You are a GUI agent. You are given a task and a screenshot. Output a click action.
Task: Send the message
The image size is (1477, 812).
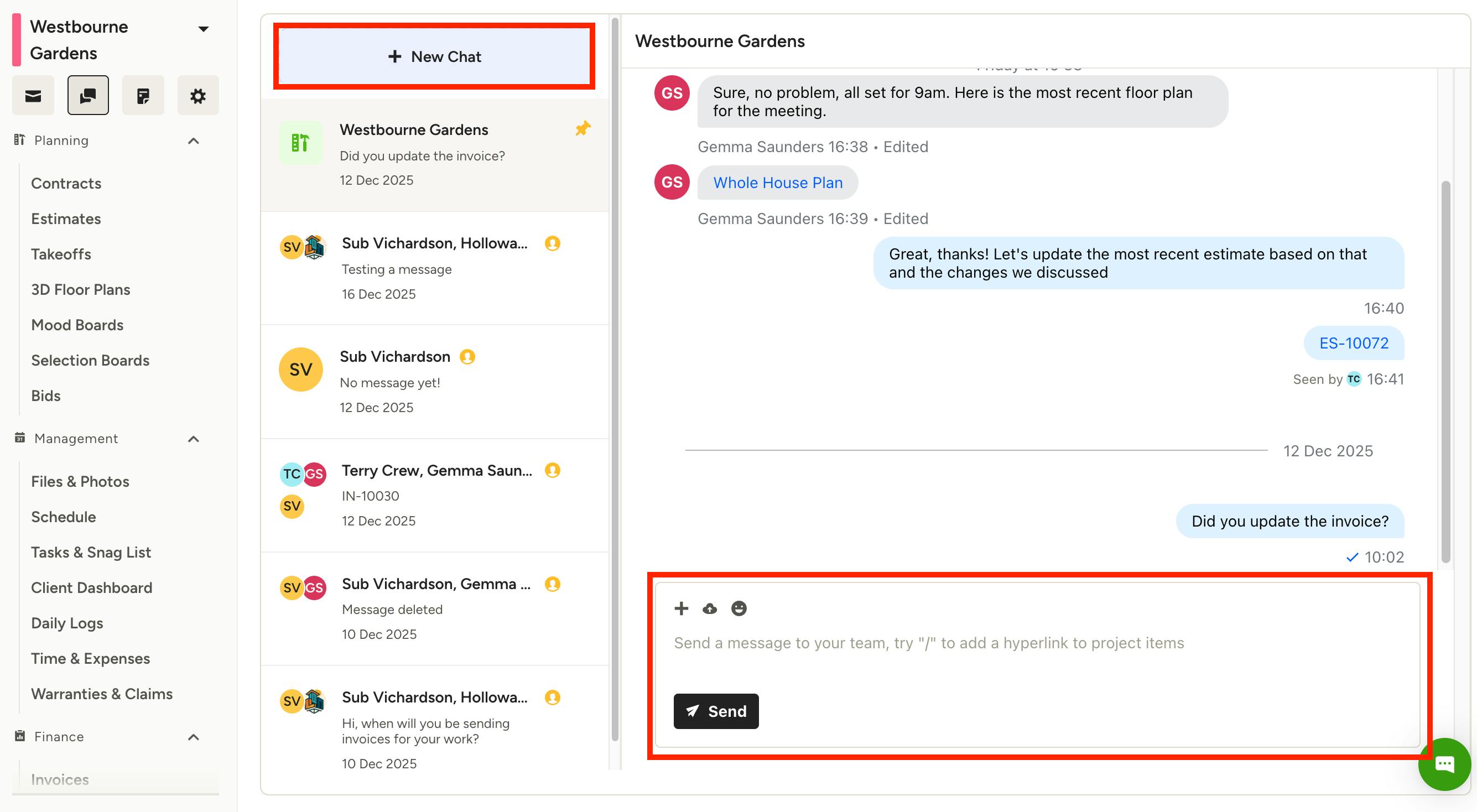pos(716,711)
